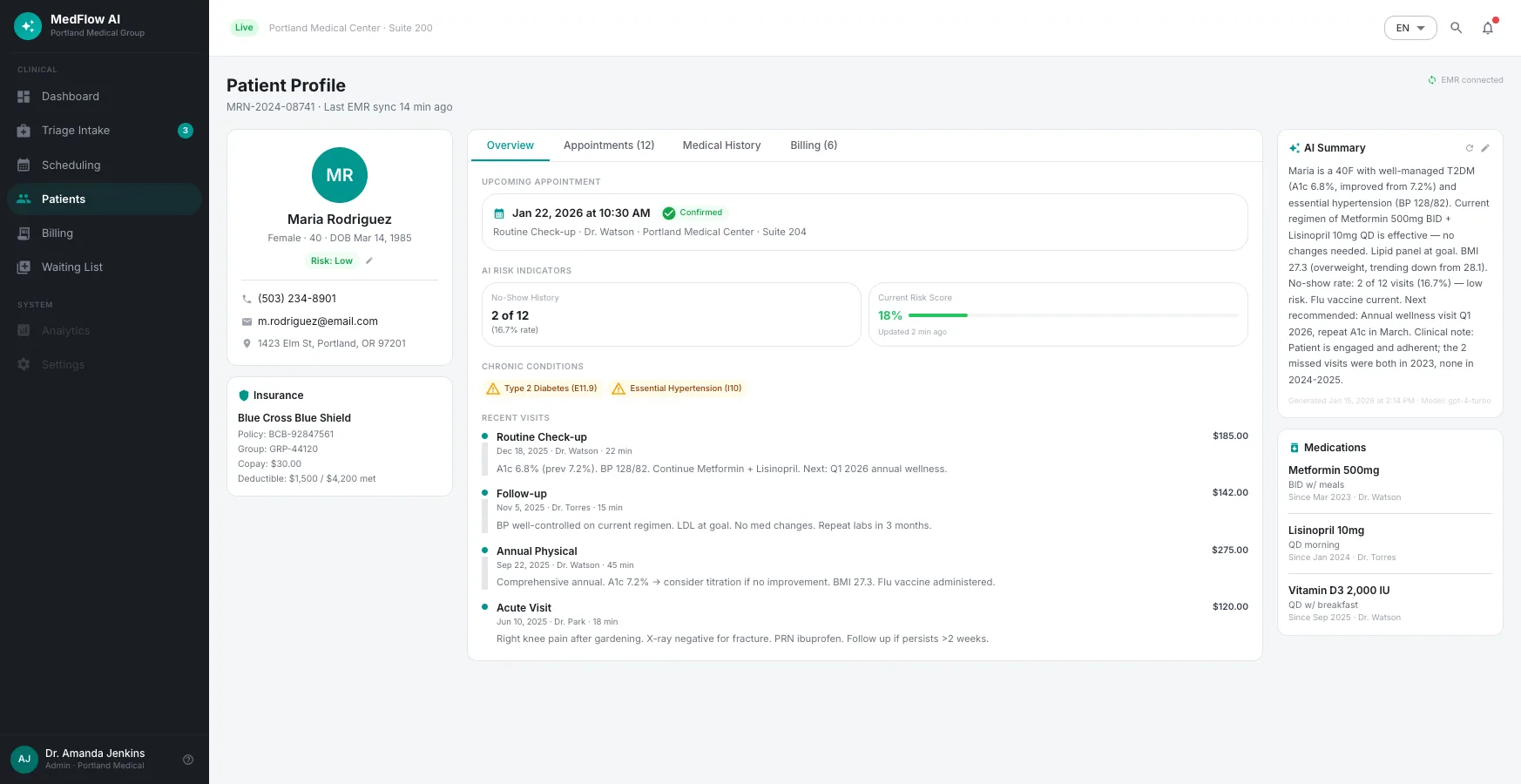Viewport: 1521px width, 784px height.
Task: Open Dr. Amanda Jenkins user profile
Action: [x=94, y=759]
